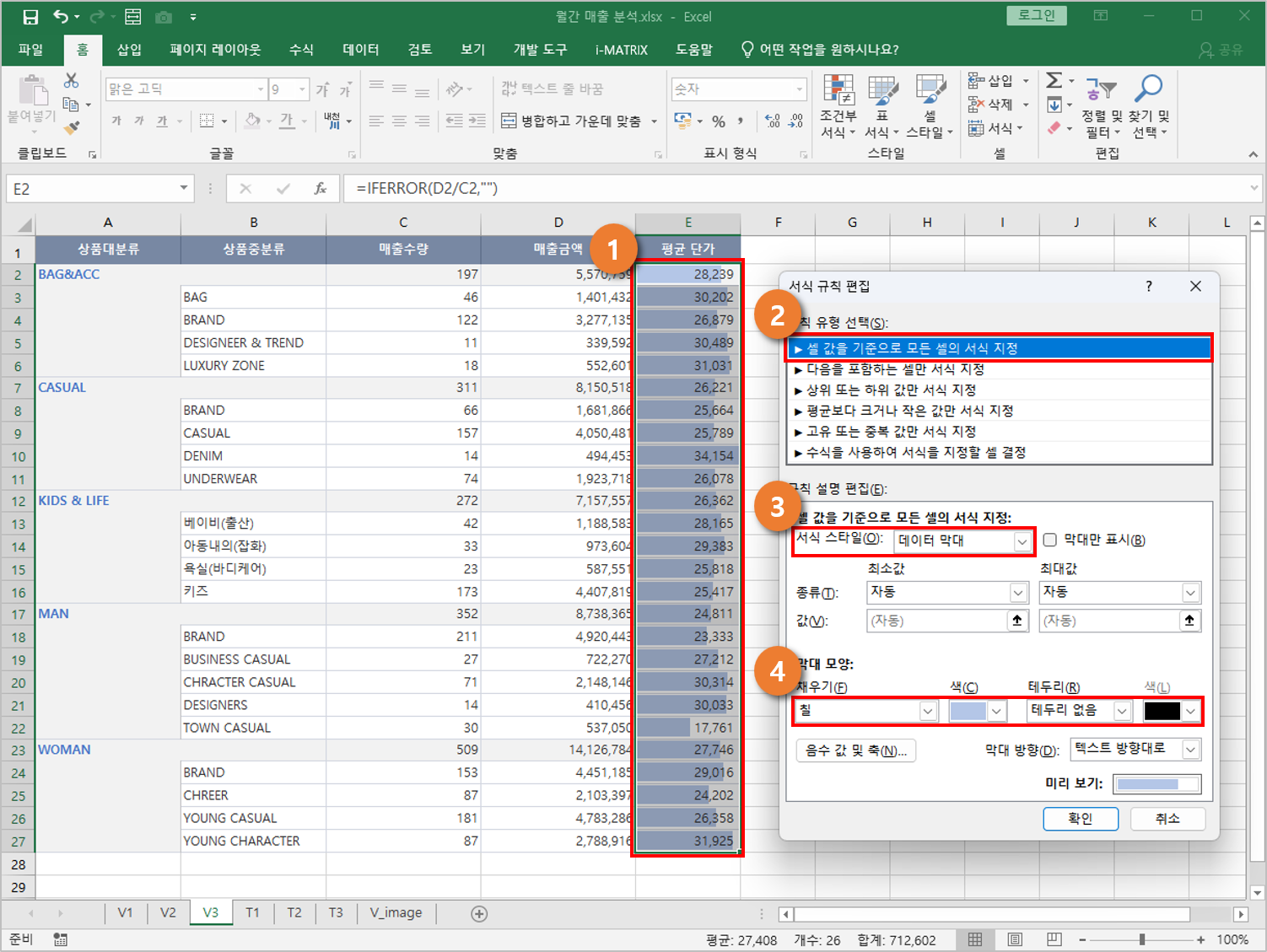This screenshot has height=952, width=1267.
Task: Click the AutoSum sigma icon
Action: point(1054,81)
